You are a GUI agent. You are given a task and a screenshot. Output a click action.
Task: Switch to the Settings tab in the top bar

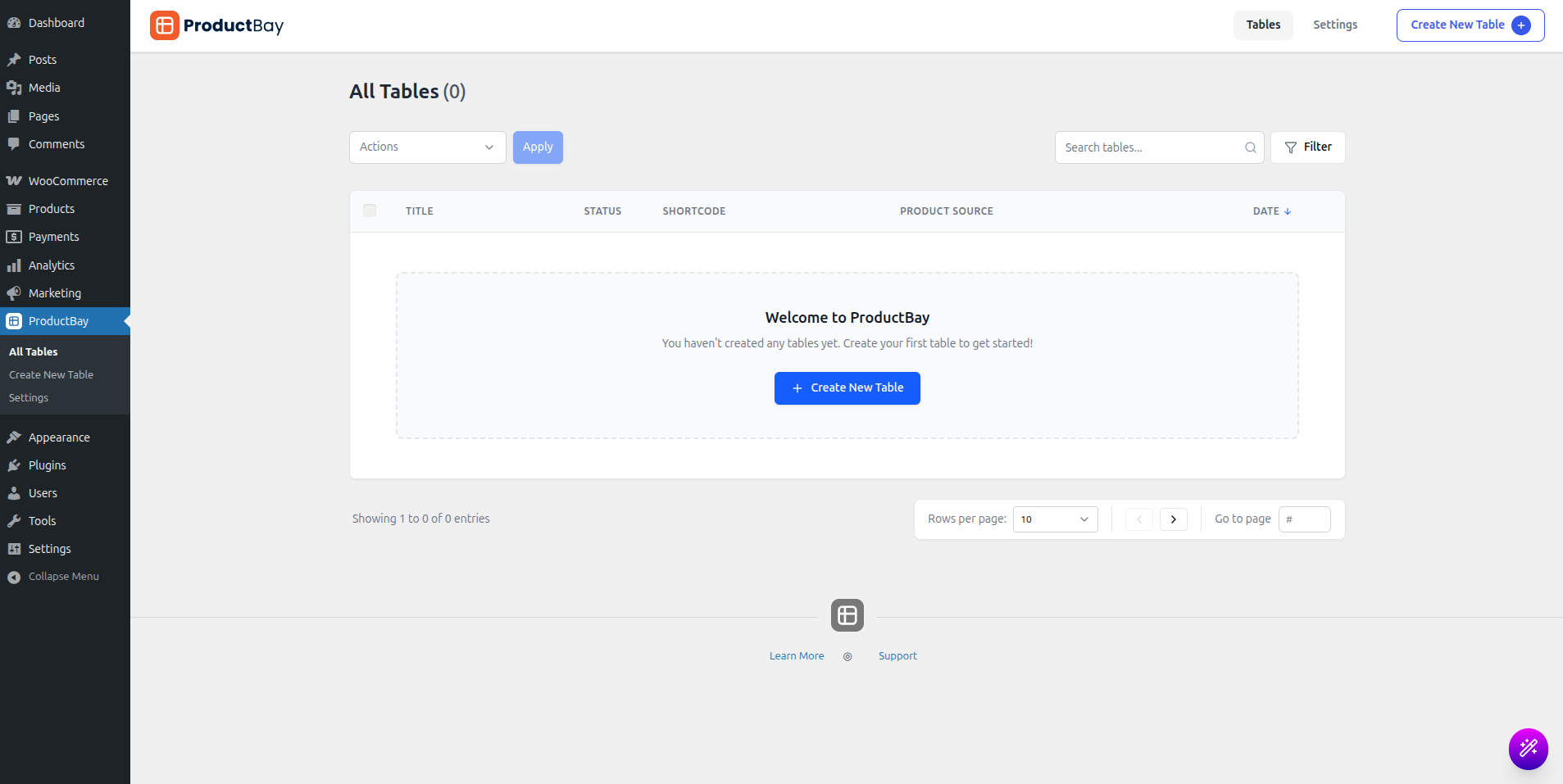coord(1334,25)
